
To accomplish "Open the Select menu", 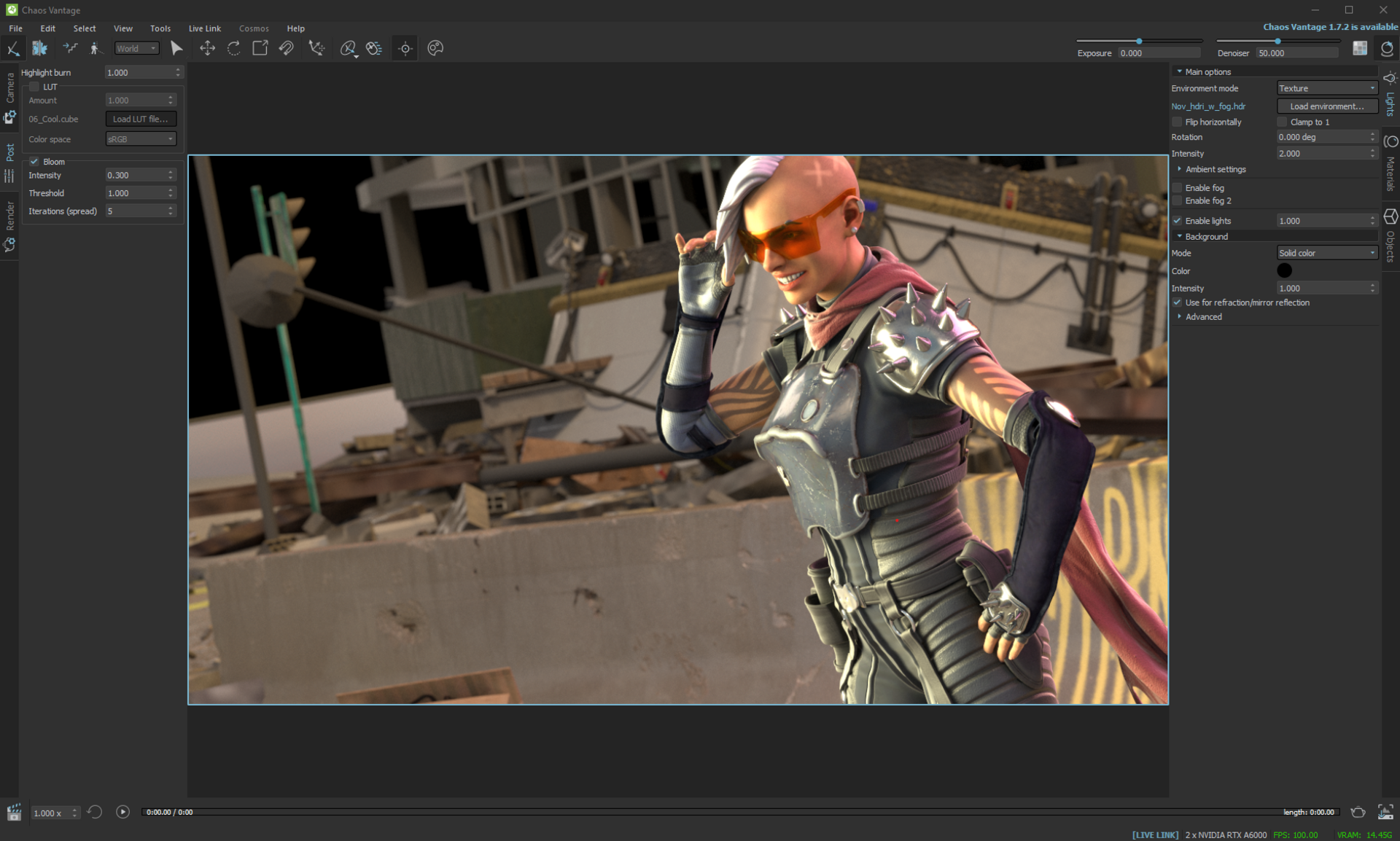I will point(84,28).
